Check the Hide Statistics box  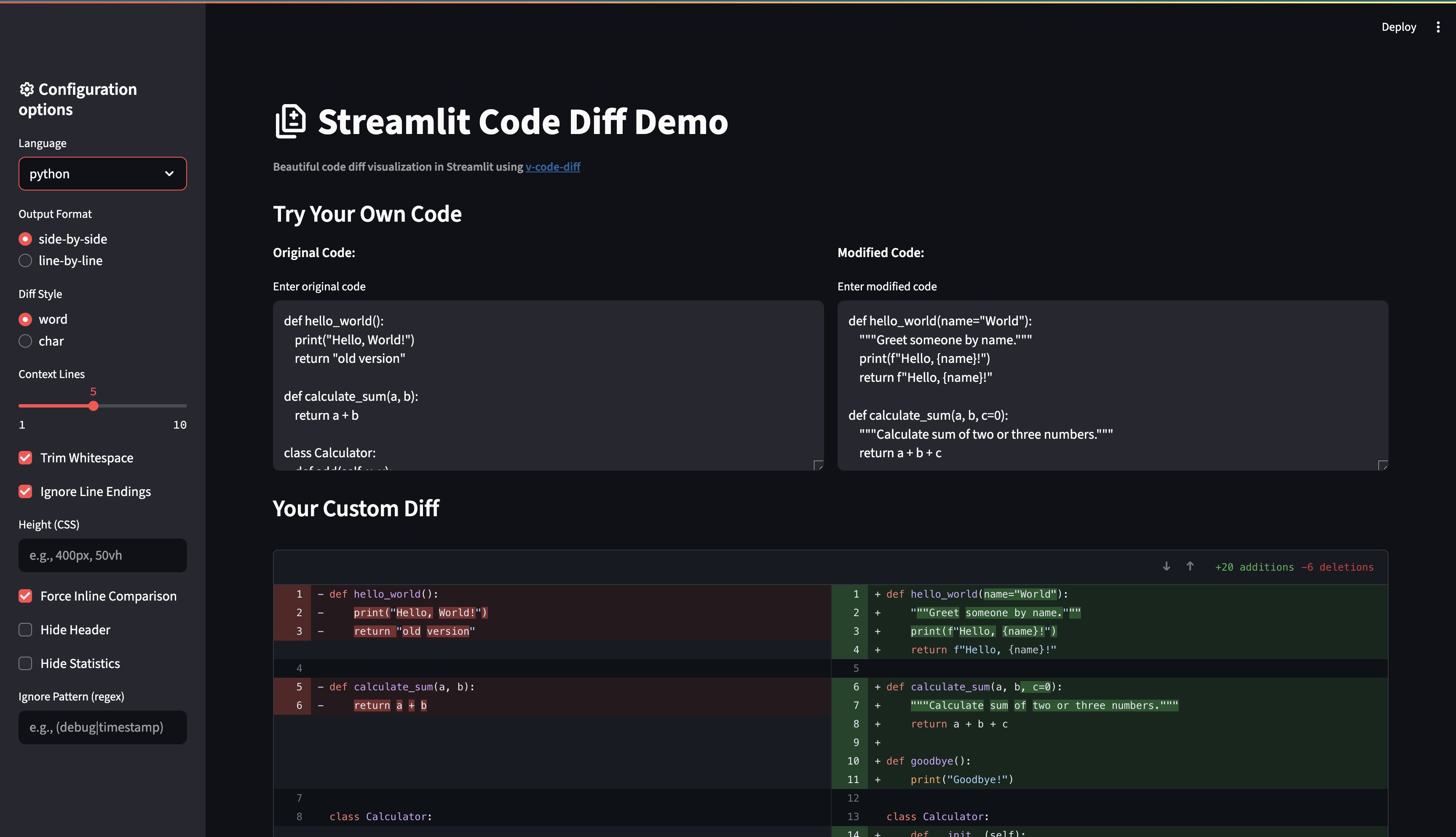pos(25,663)
